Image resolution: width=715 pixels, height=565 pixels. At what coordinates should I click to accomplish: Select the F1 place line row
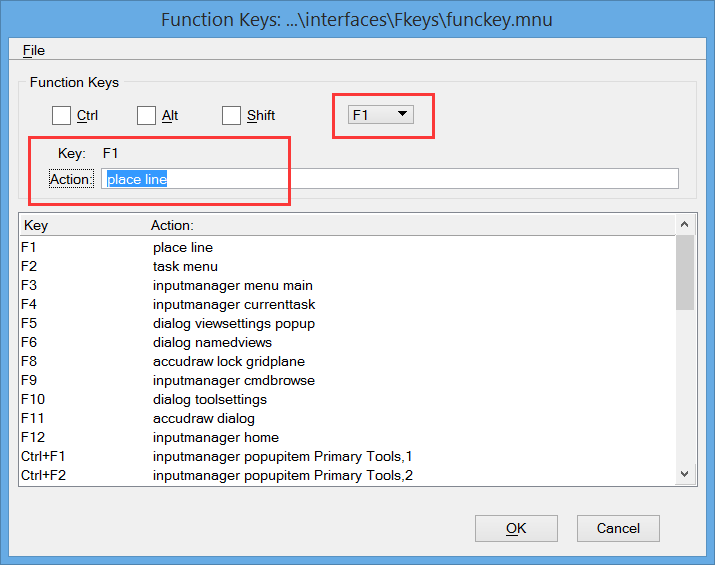(347, 247)
